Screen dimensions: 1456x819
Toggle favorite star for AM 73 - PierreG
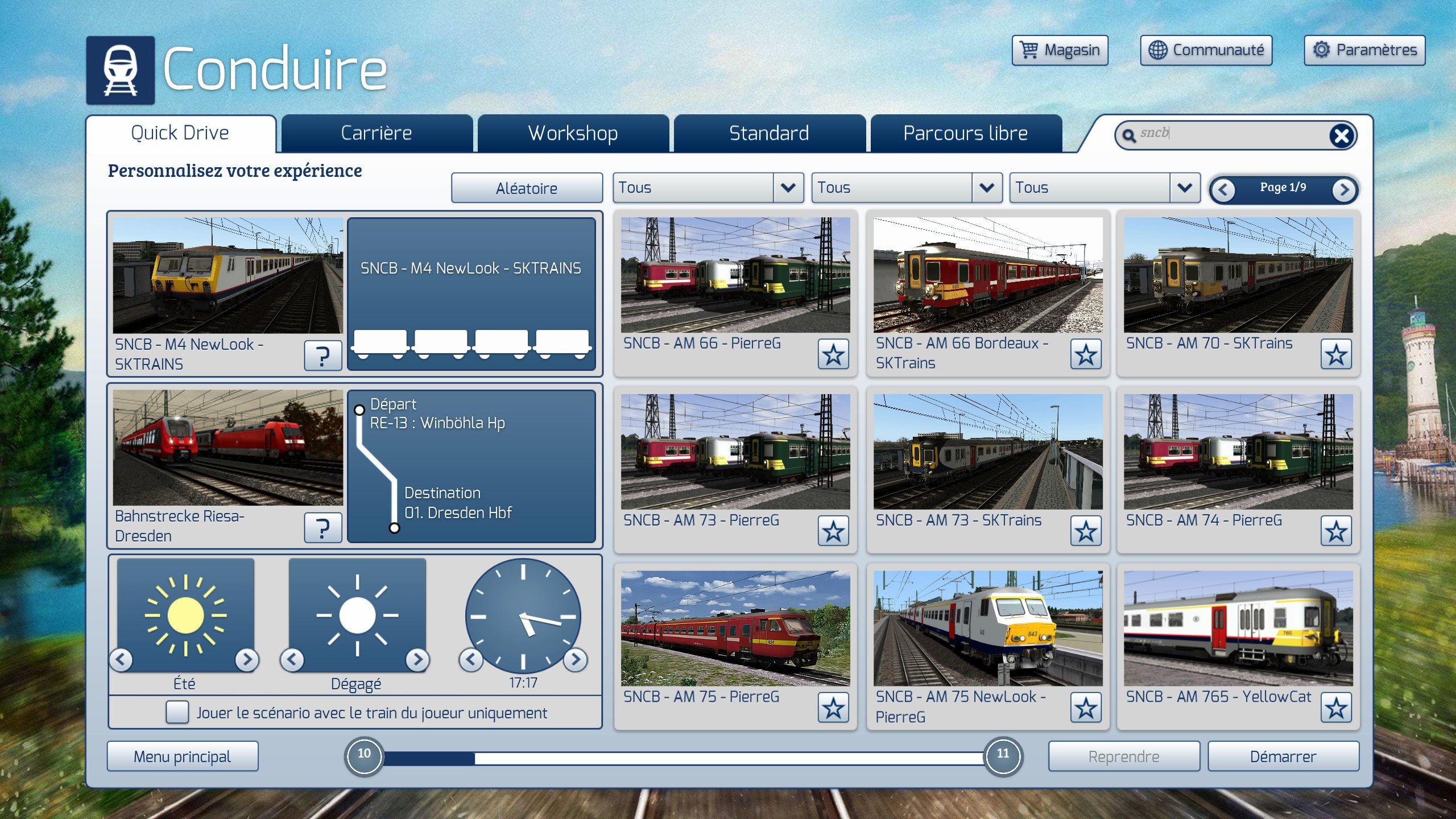coord(833,531)
